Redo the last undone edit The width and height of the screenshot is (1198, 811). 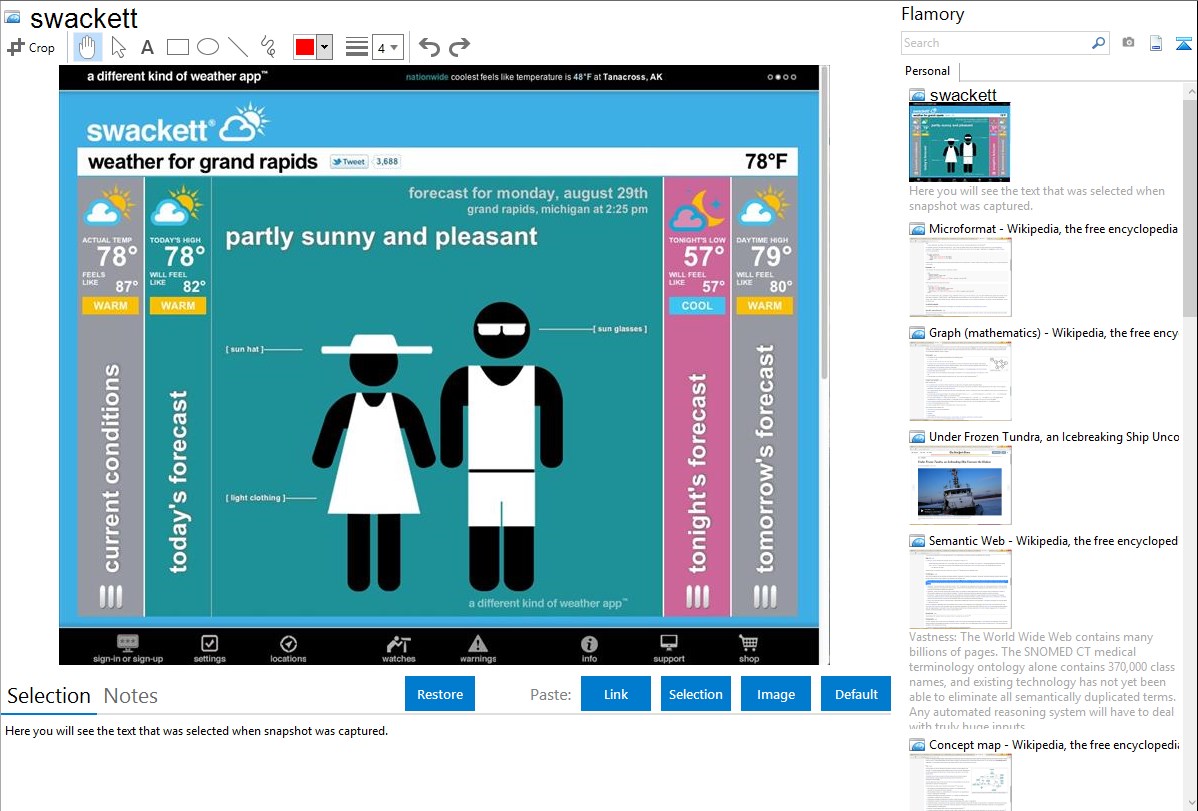point(459,47)
